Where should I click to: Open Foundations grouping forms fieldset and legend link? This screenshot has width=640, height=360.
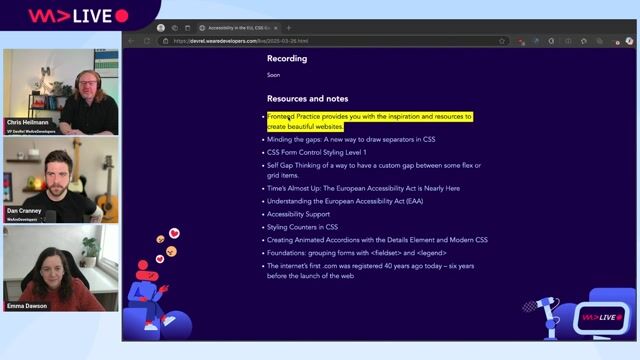357,253
